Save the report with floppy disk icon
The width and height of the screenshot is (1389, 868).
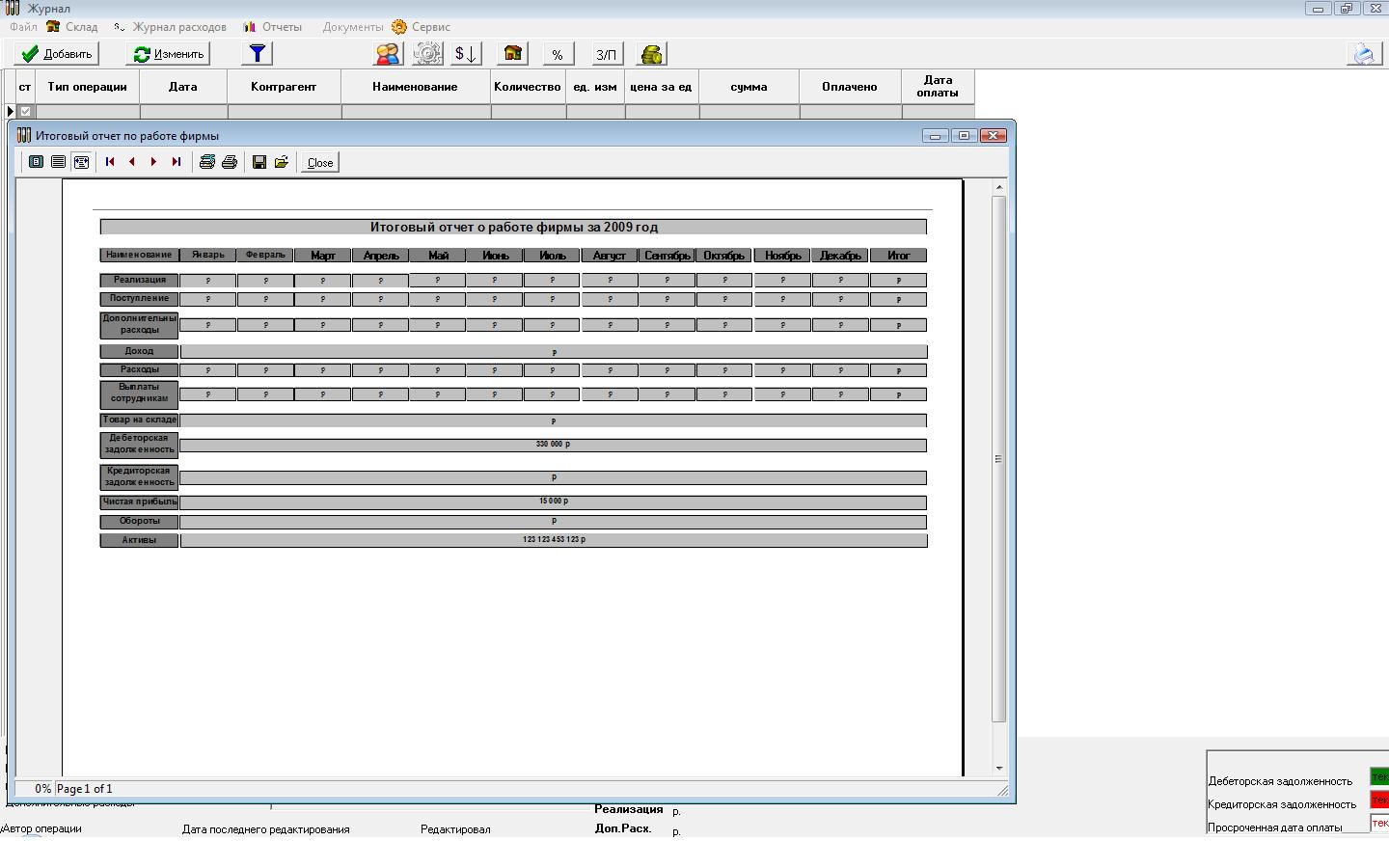(x=259, y=162)
